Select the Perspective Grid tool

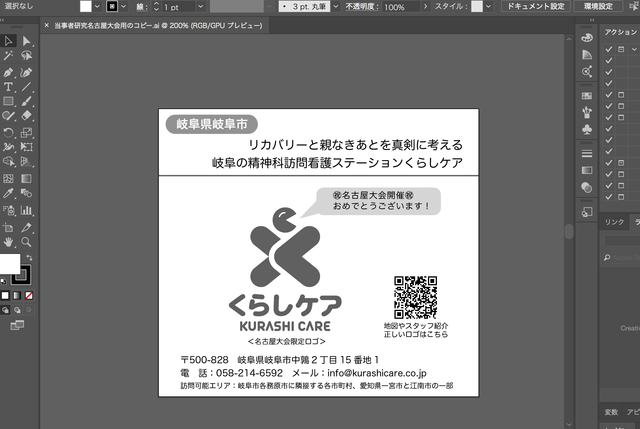coord(26,162)
